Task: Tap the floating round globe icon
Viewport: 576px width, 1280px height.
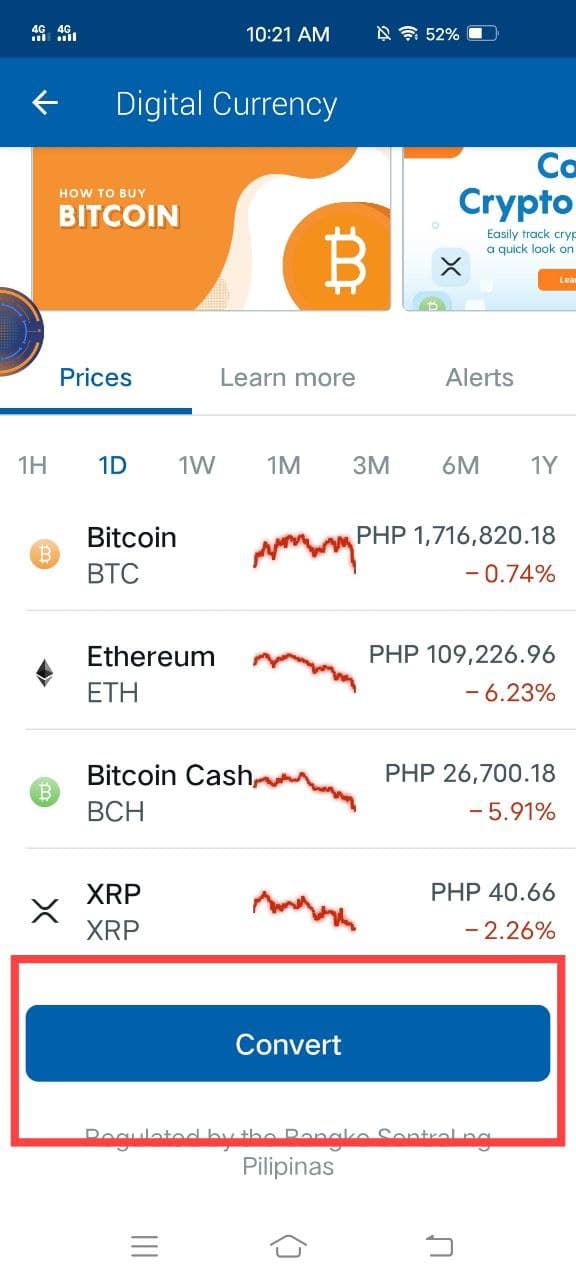Action: (x=15, y=331)
